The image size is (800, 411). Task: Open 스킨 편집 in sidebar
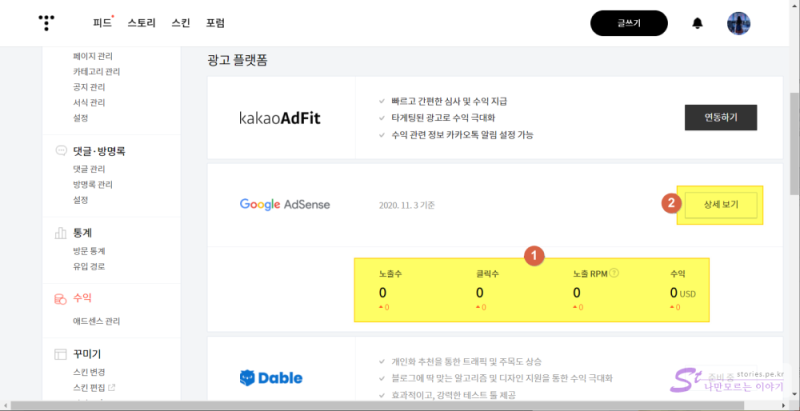(89, 388)
